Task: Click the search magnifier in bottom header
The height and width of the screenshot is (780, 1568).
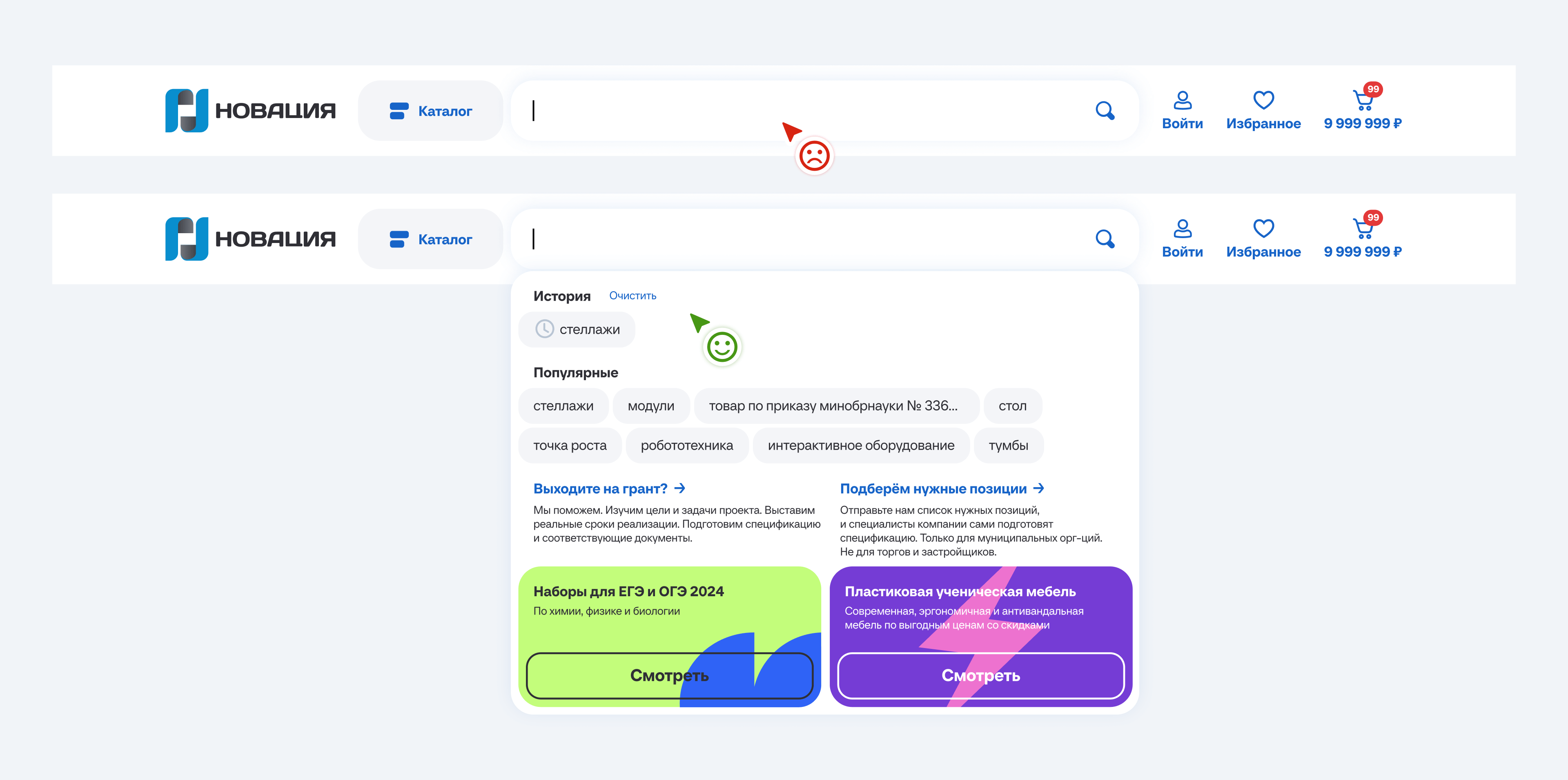Action: [x=1104, y=238]
